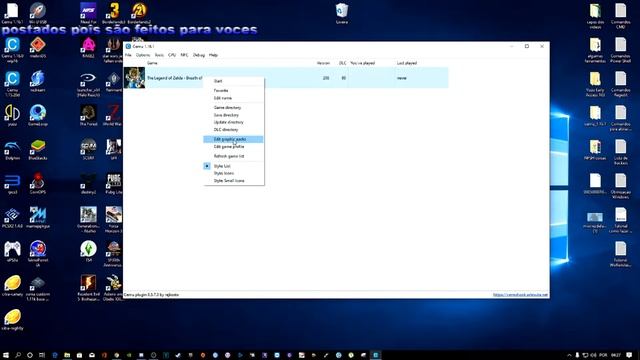Click the Game column header

pyautogui.click(x=152, y=63)
